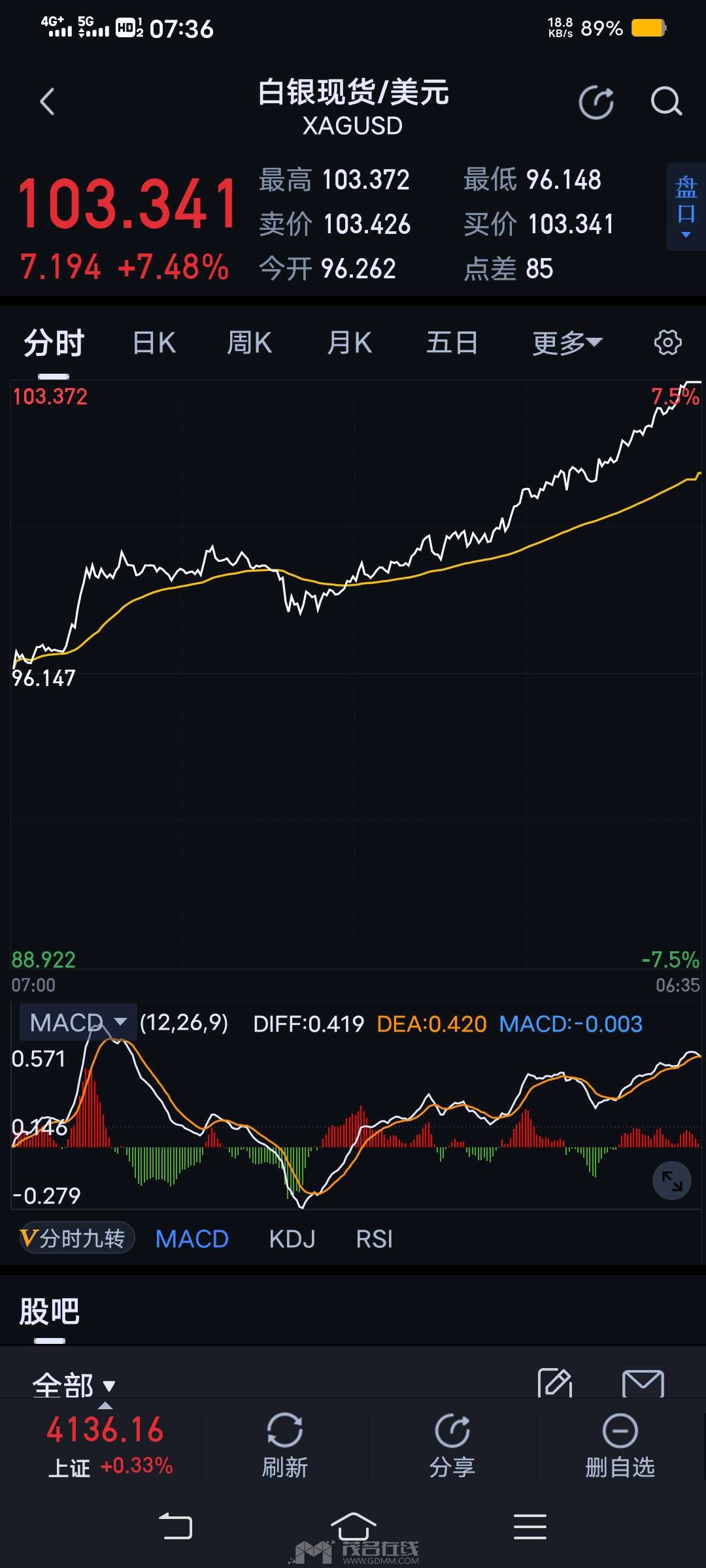This screenshot has height=1568, width=706.
Task: Compose a new post with the pencil icon
Action: pyautogui.click(x=554, y=1382)
